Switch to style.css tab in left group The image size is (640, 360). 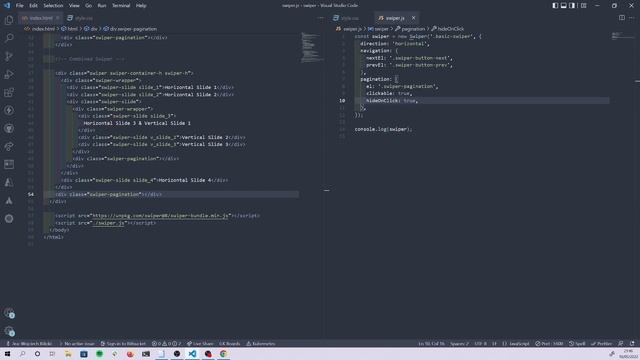(x=80, y=18)
